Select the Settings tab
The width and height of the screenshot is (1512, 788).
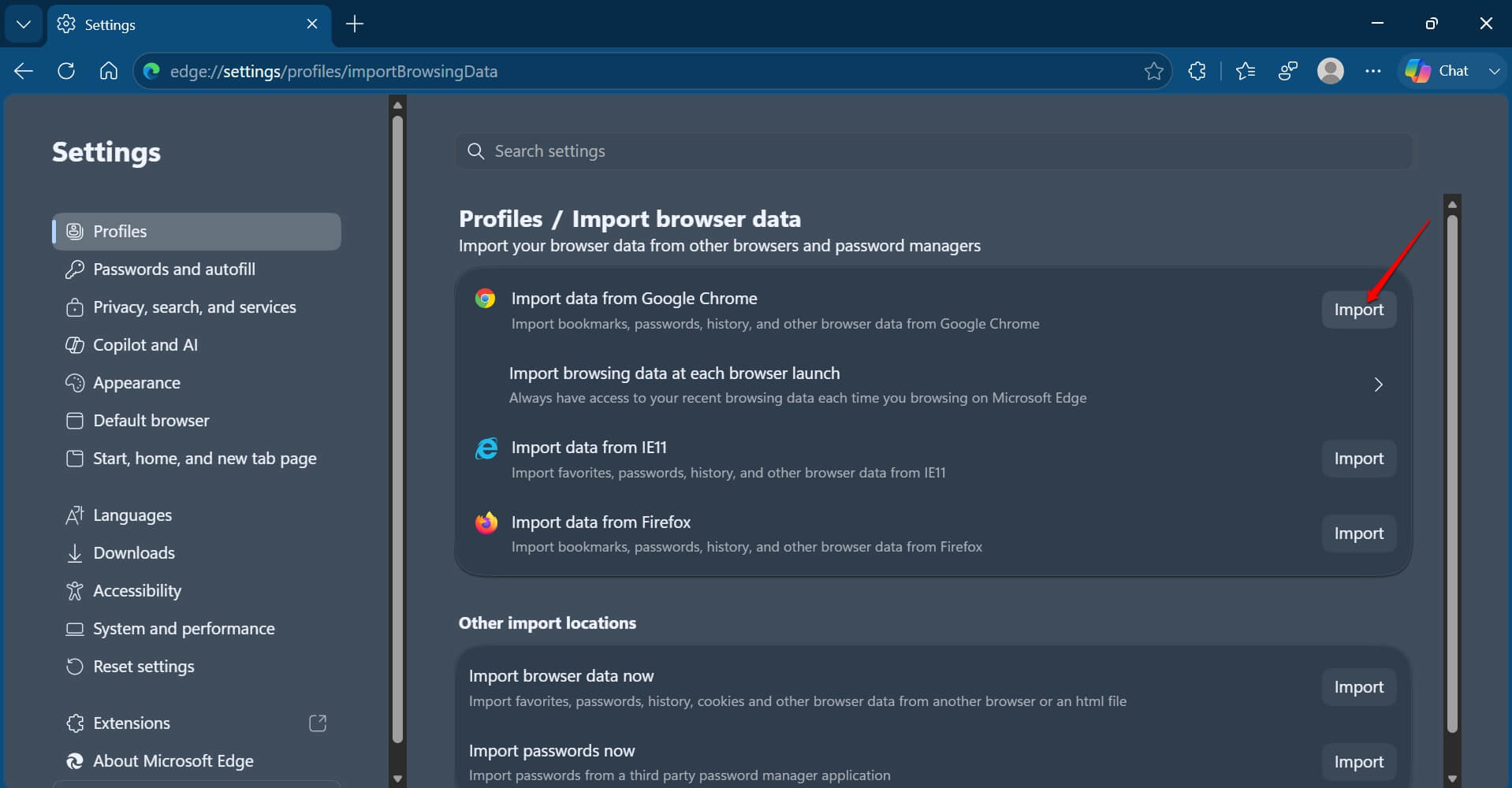pyautogui.click(x=189, y=24)
